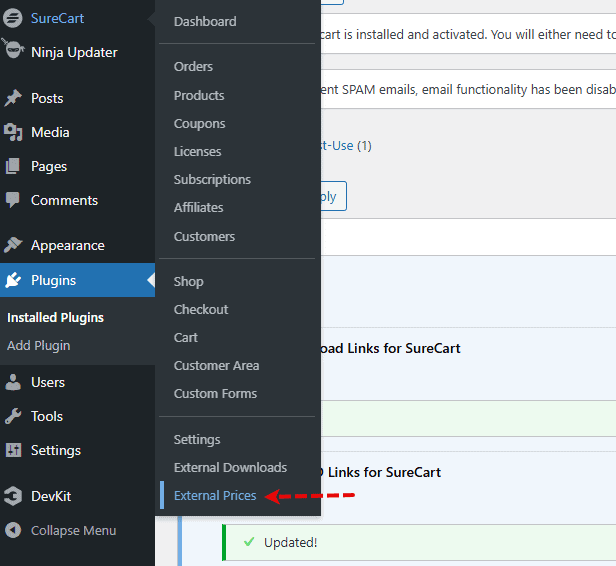Click the DevKit icon
Screen dimensions: 616x566
click(x=13, y=496)
